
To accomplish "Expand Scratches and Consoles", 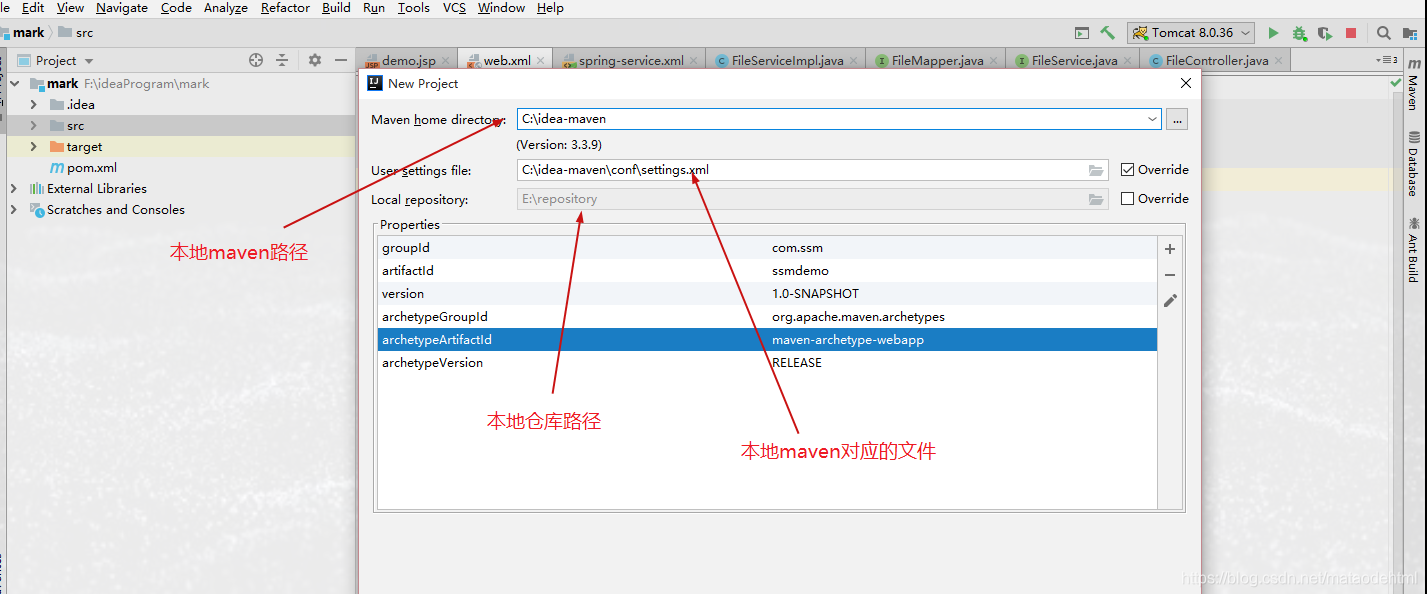I will pos(14,210).
